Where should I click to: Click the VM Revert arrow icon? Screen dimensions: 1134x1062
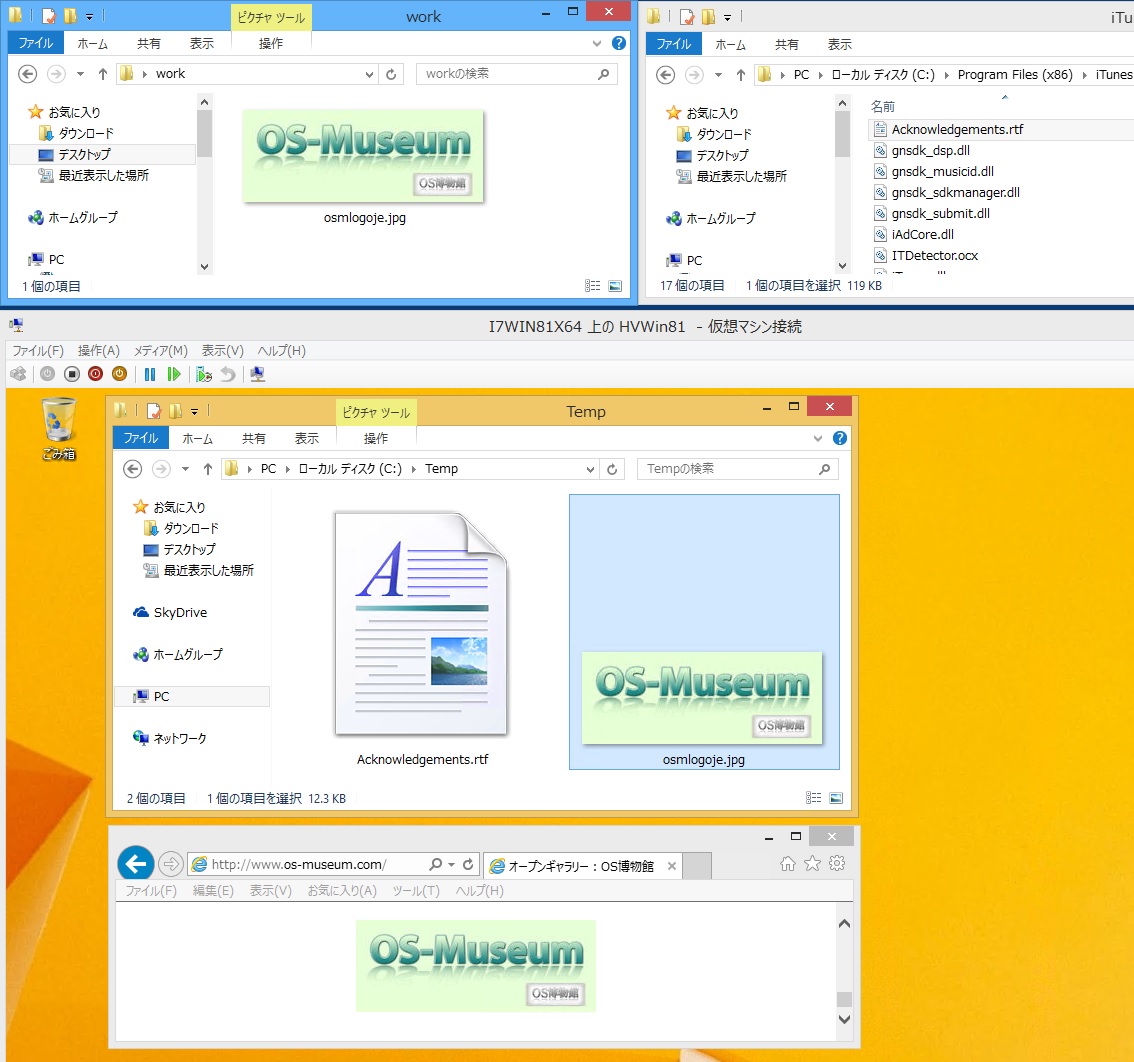[x=228, y=374]
